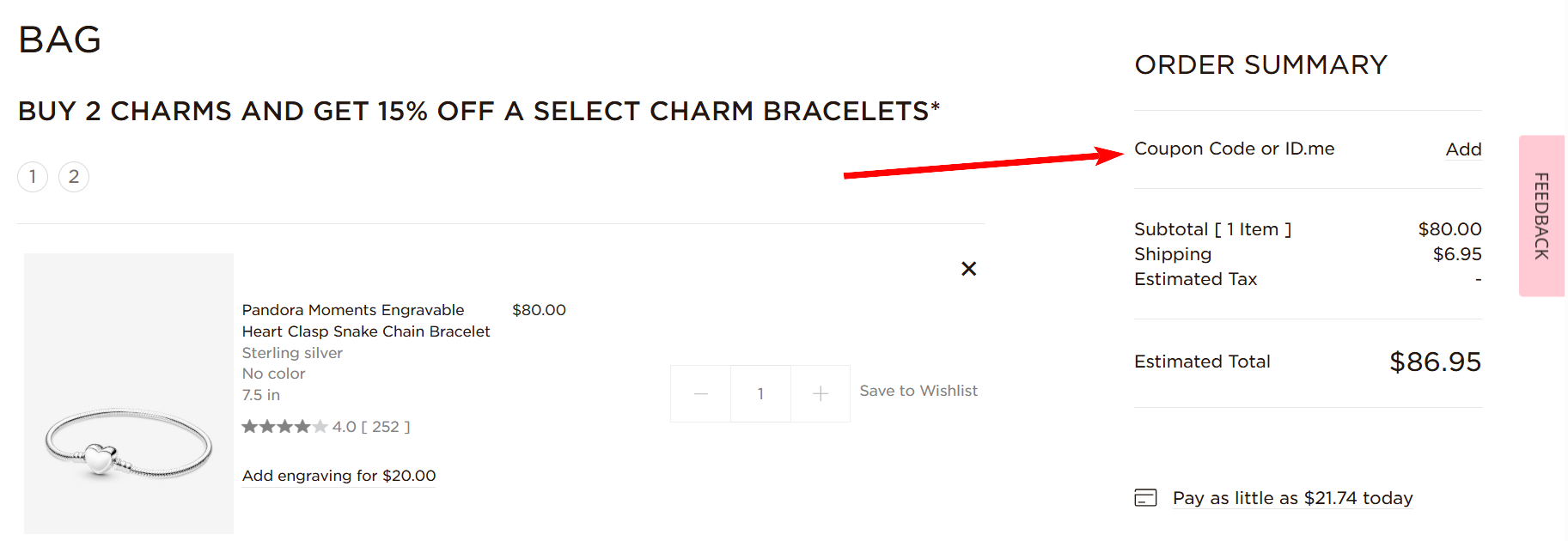Open Pay as little as $21.74 today
The width and height of the screenshot is (1568, 541).
tap(1292, 498)
